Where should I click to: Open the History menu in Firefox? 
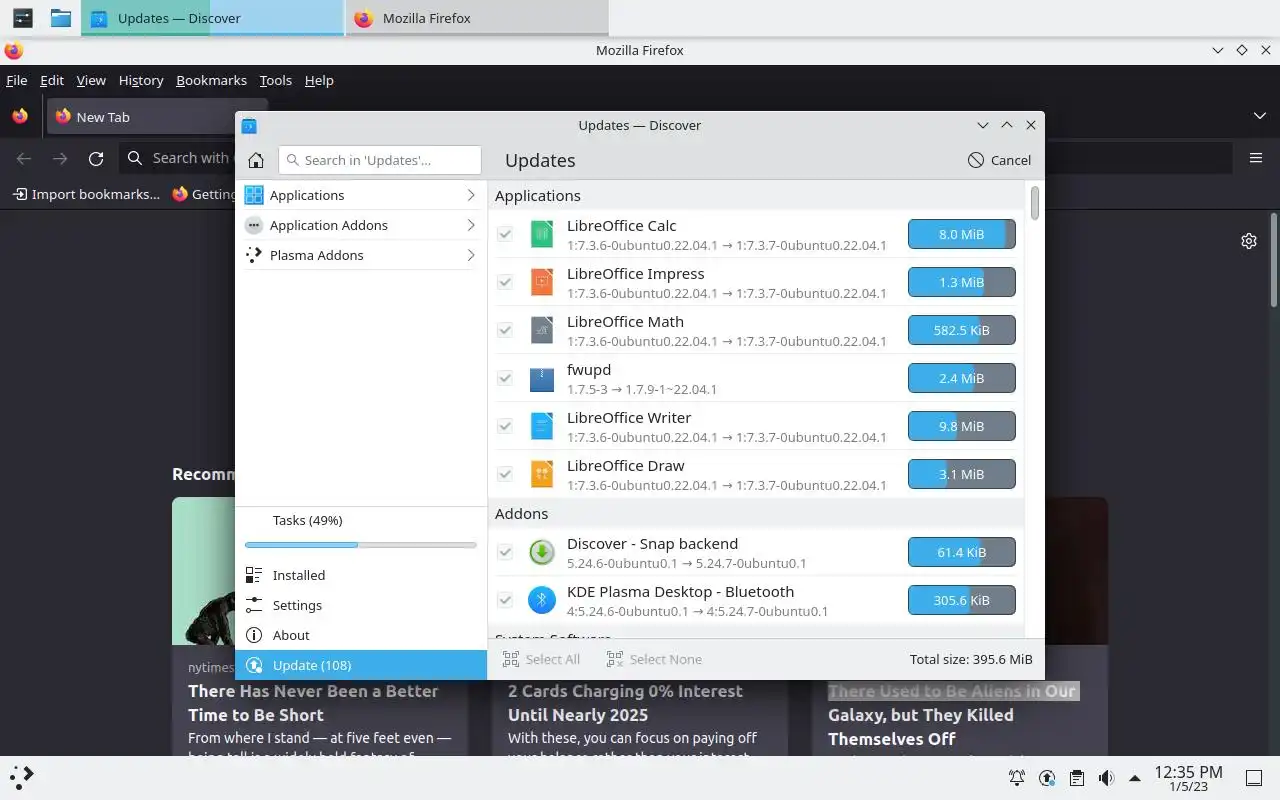click(x=141, y=80)
